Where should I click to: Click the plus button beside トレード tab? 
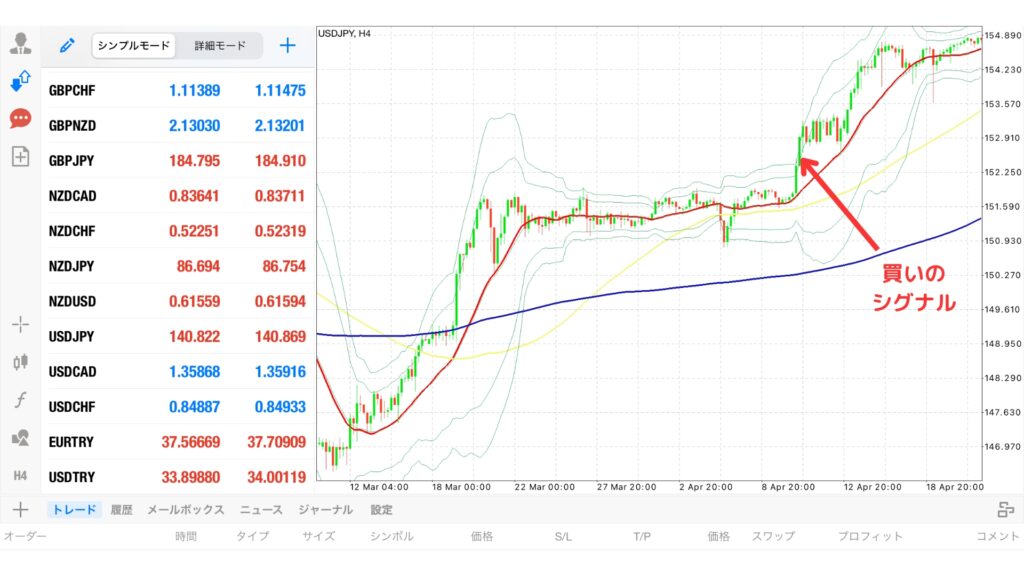click(x=20, y=510)
